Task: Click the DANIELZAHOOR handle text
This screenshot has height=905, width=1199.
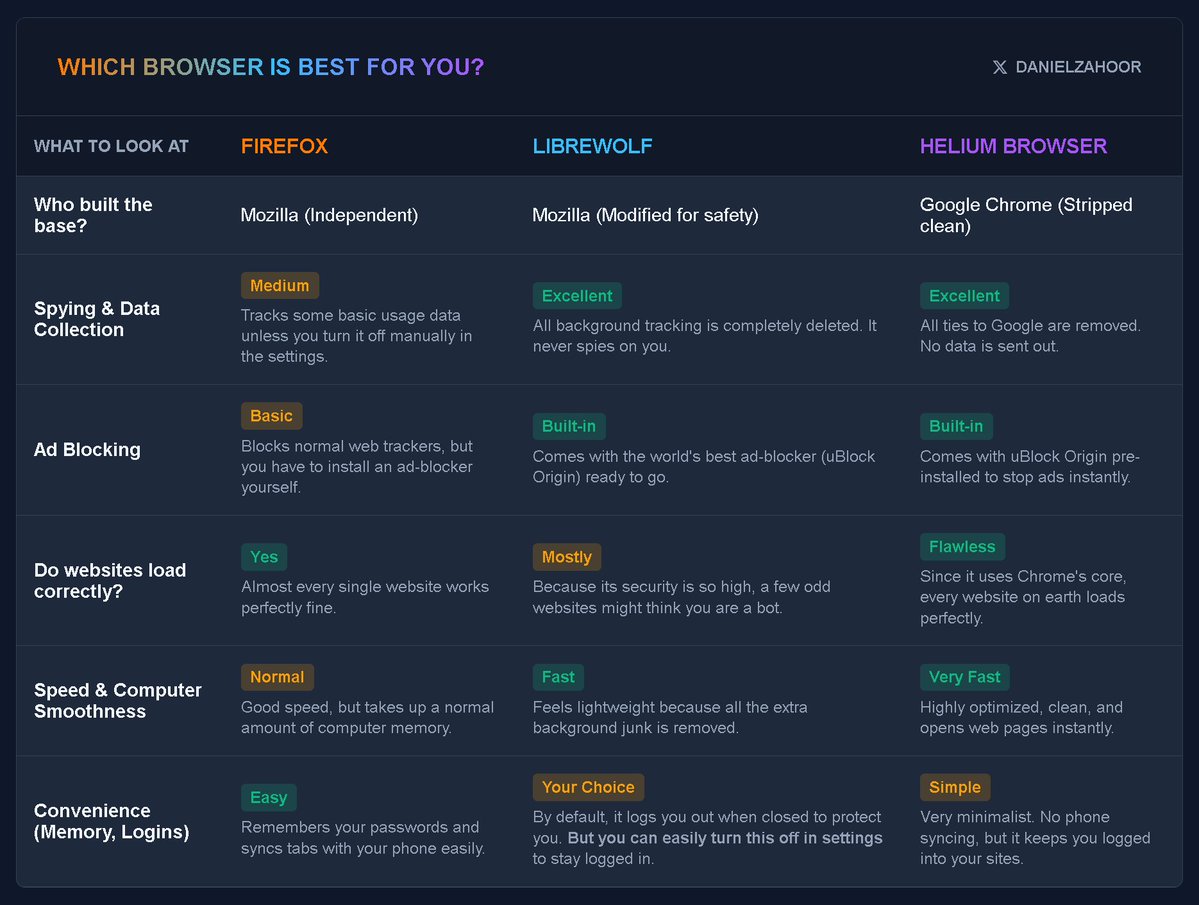Action: [x=1078, y=67]
